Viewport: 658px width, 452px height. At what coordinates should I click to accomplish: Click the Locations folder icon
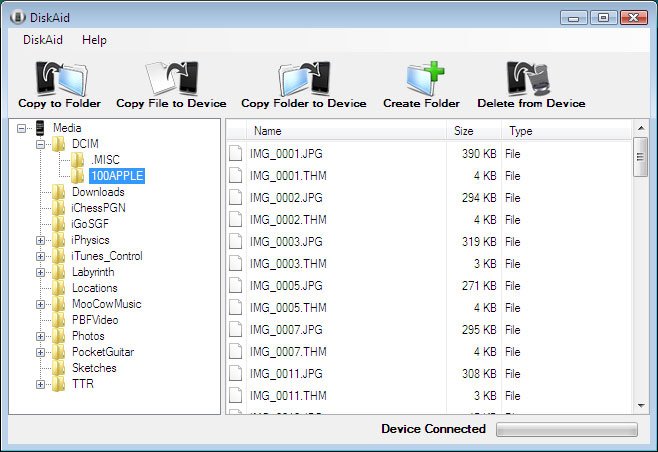coord(59,288)
